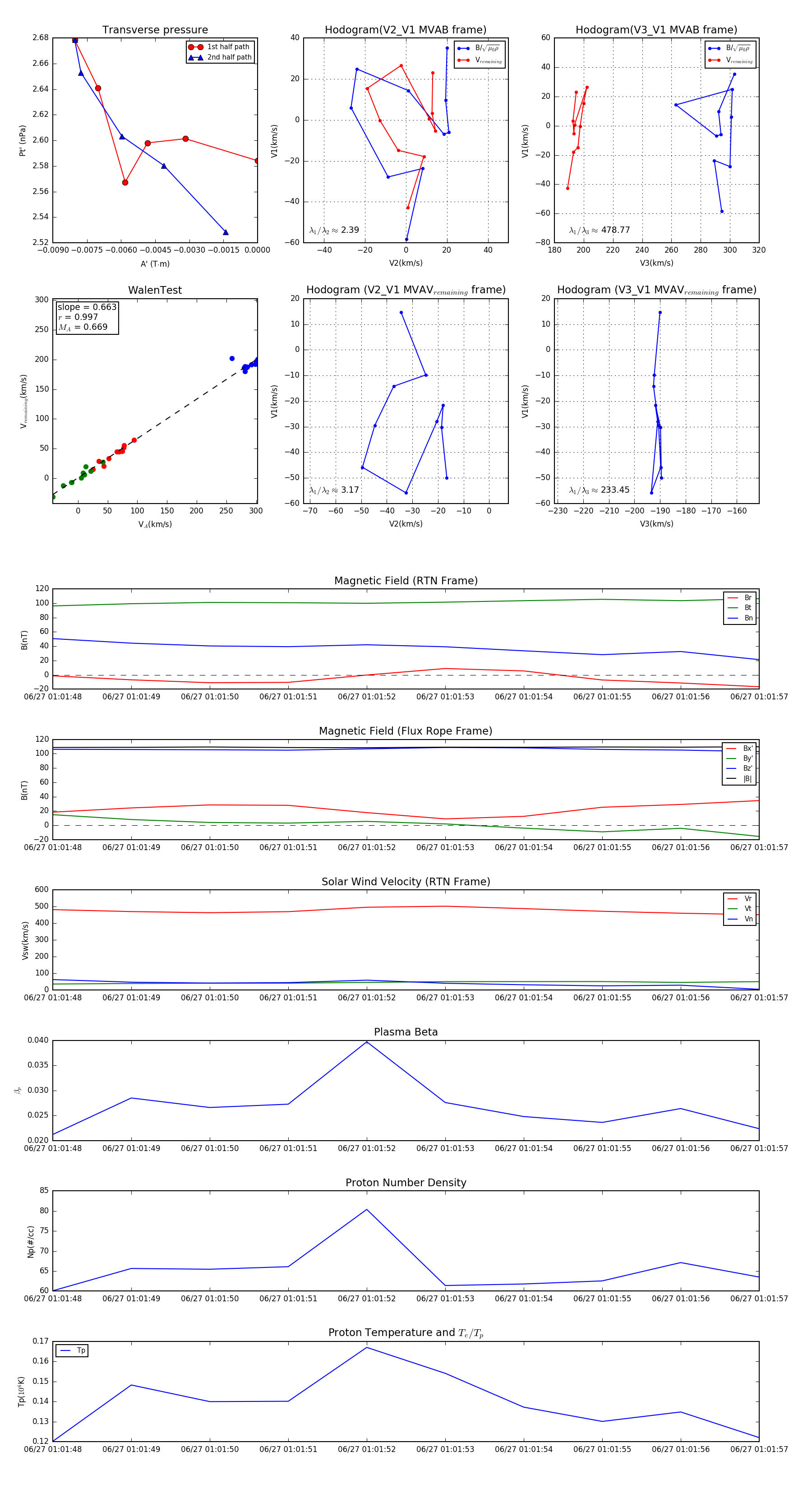Click the "Magnetic Field (Flux Rope Frame)" title
This screenshot has width=812, height=1489.
coord(405,731)
